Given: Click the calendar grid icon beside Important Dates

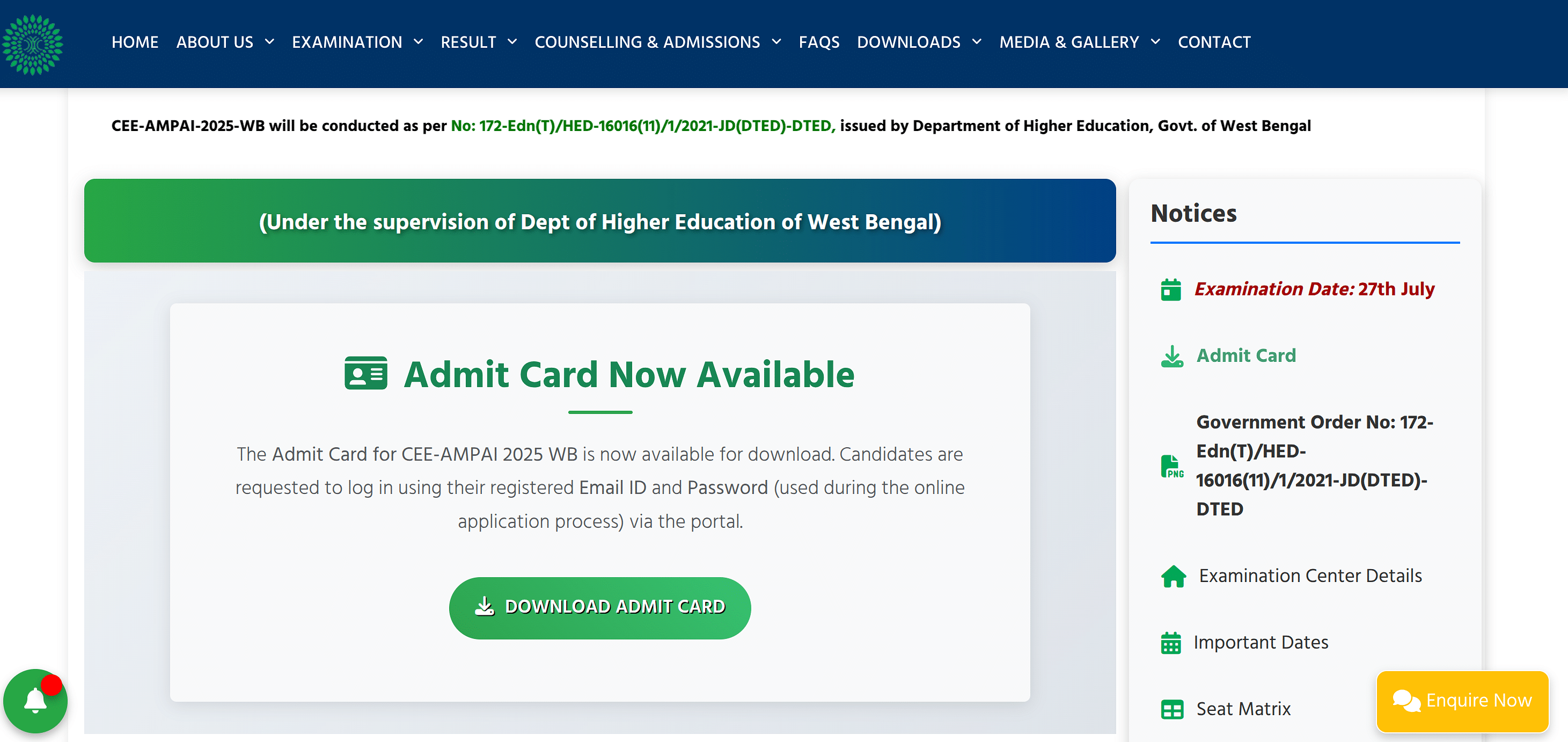Looking at the screenshot, I should pos(1170,643).
